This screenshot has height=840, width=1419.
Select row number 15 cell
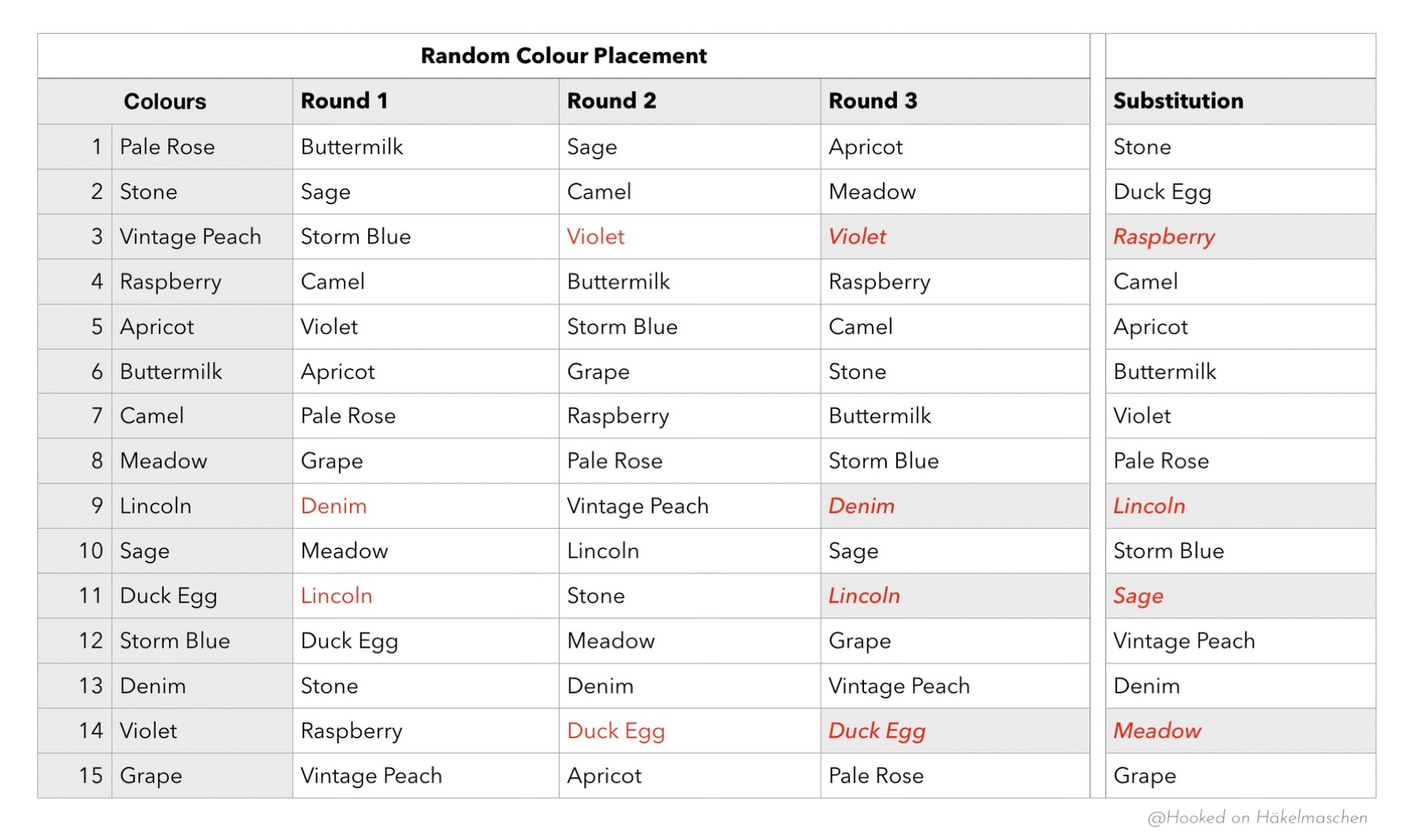(x=91, y=775)
